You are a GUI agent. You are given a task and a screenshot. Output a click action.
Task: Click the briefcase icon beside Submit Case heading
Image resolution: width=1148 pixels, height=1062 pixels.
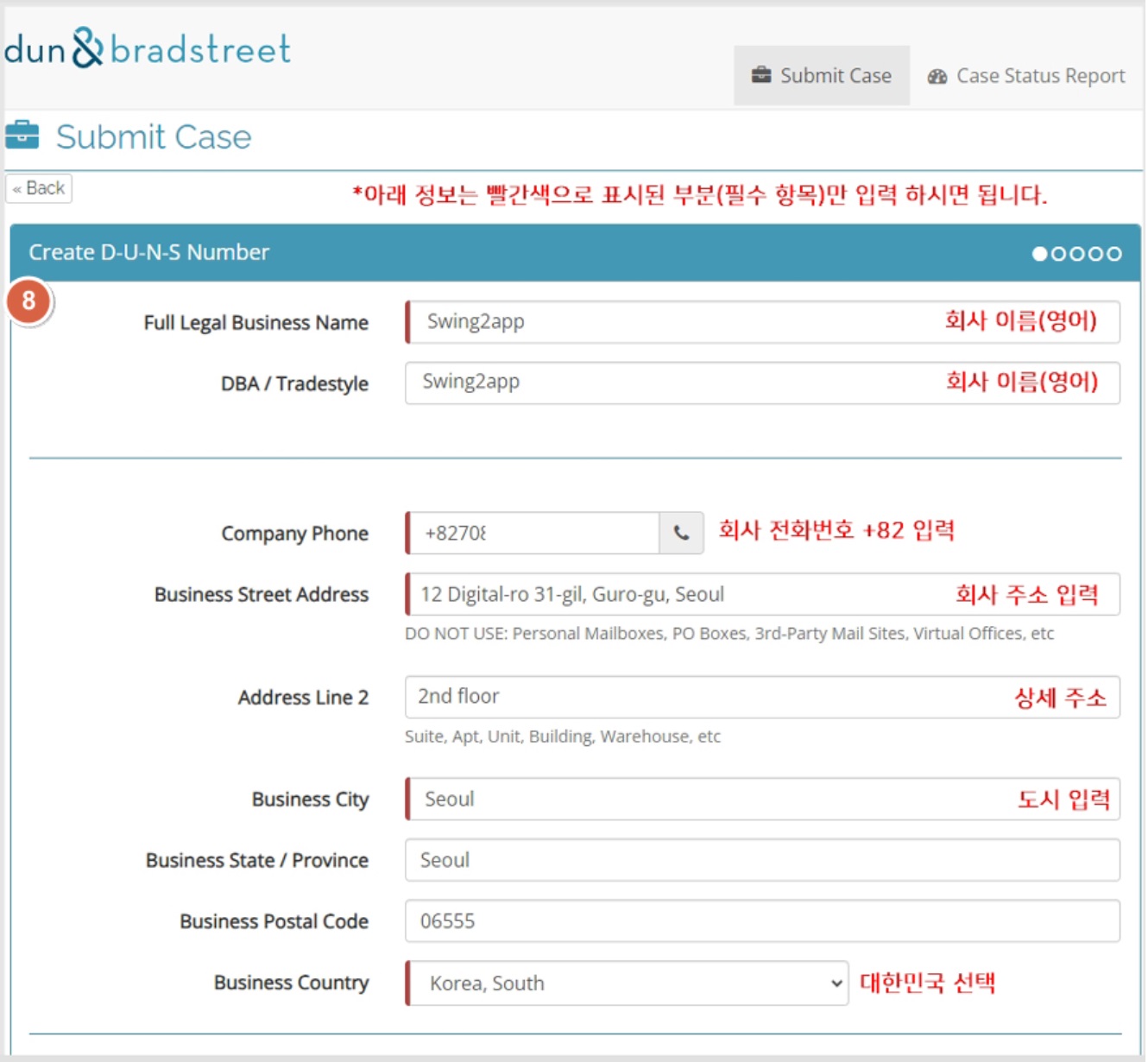pyautogui.click(x=22, y=136)
